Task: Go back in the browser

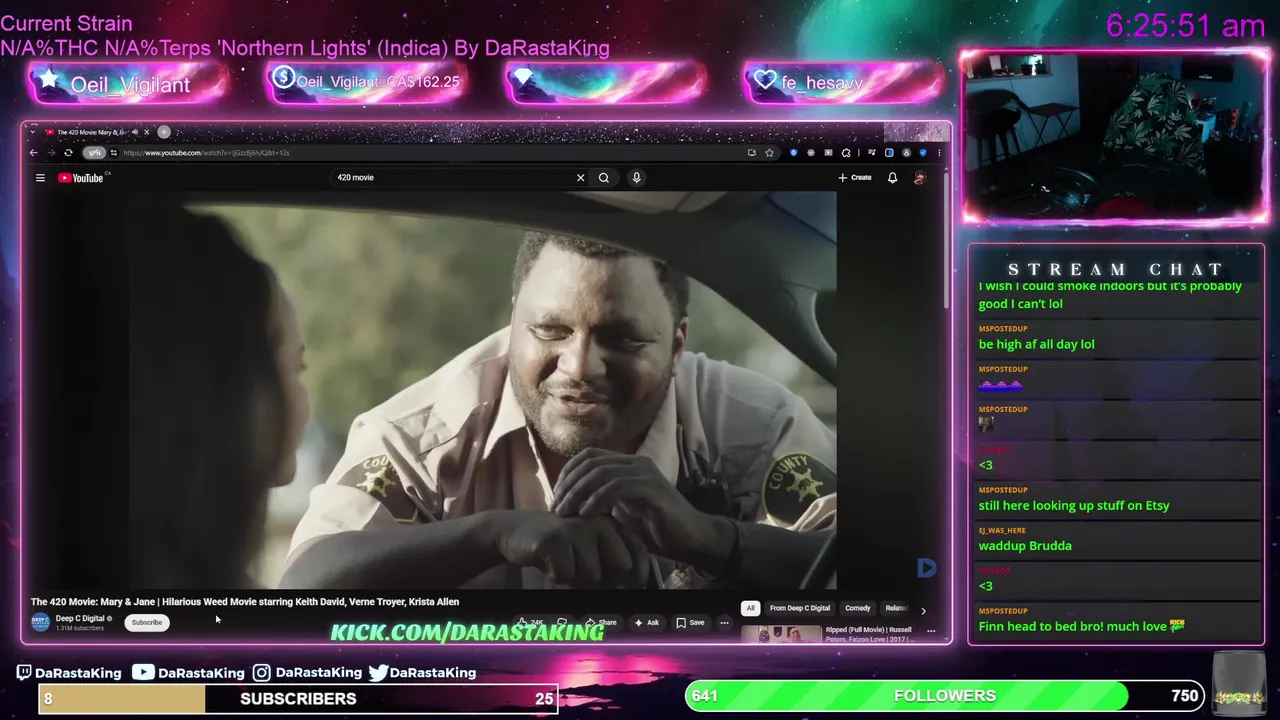Action: pyautogui.click(x=33, y=153)
